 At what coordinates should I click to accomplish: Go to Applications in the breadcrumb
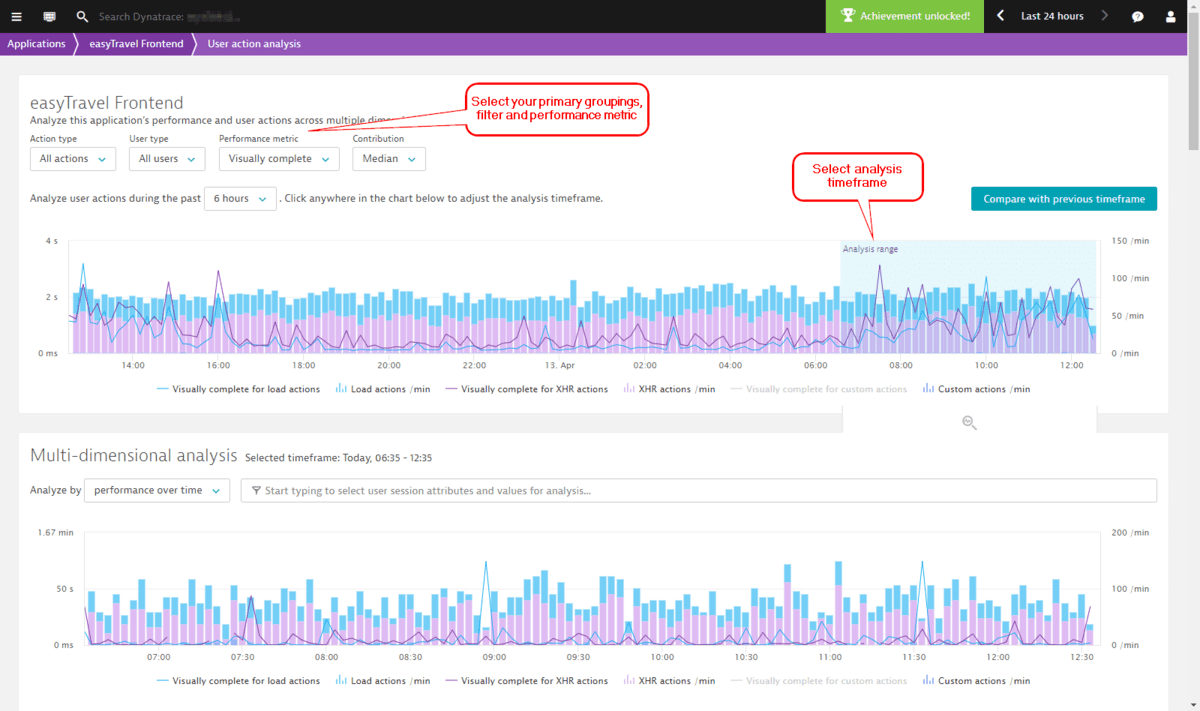[37, 43]
